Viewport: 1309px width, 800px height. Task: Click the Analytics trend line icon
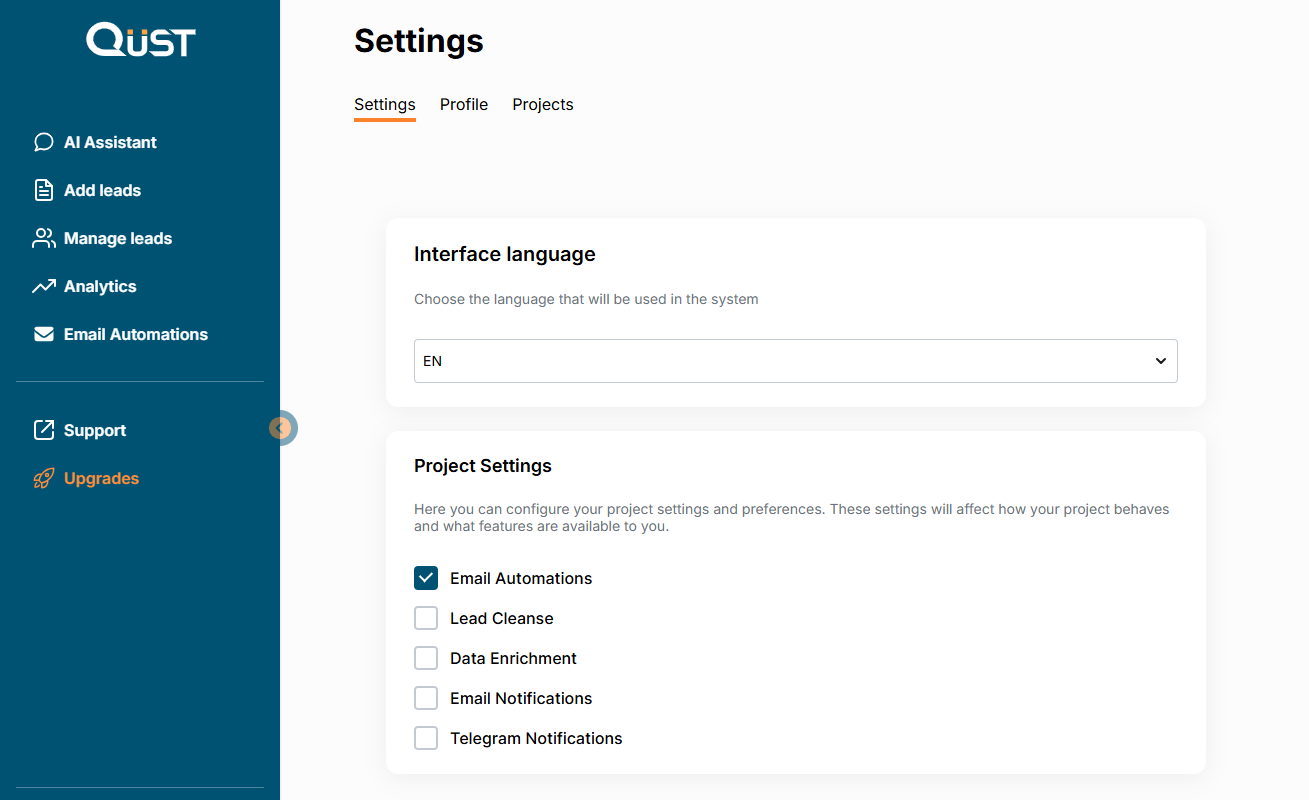pos(43,286)
